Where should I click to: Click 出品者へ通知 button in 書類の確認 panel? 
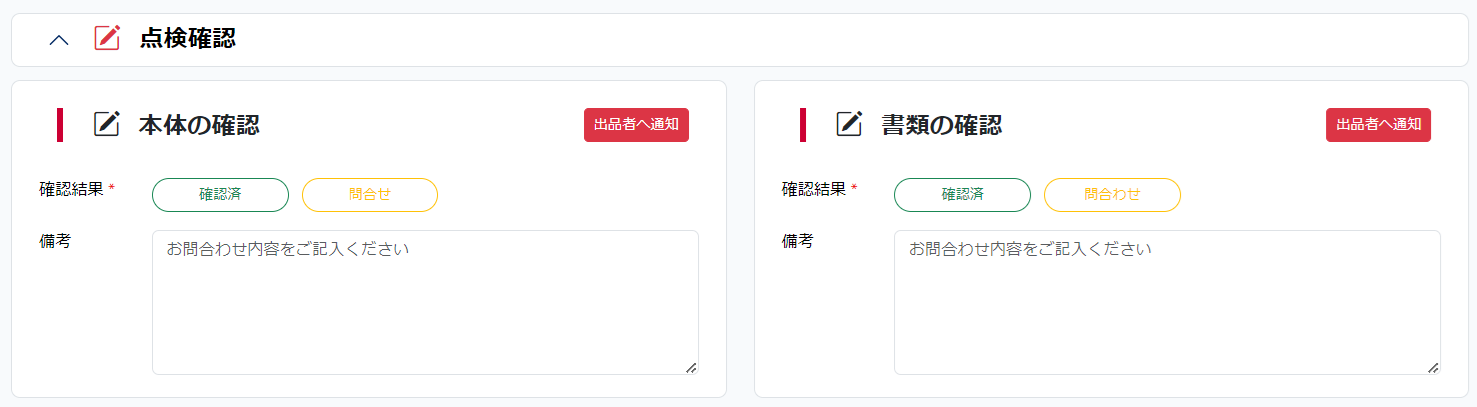tap(1378, 125)
